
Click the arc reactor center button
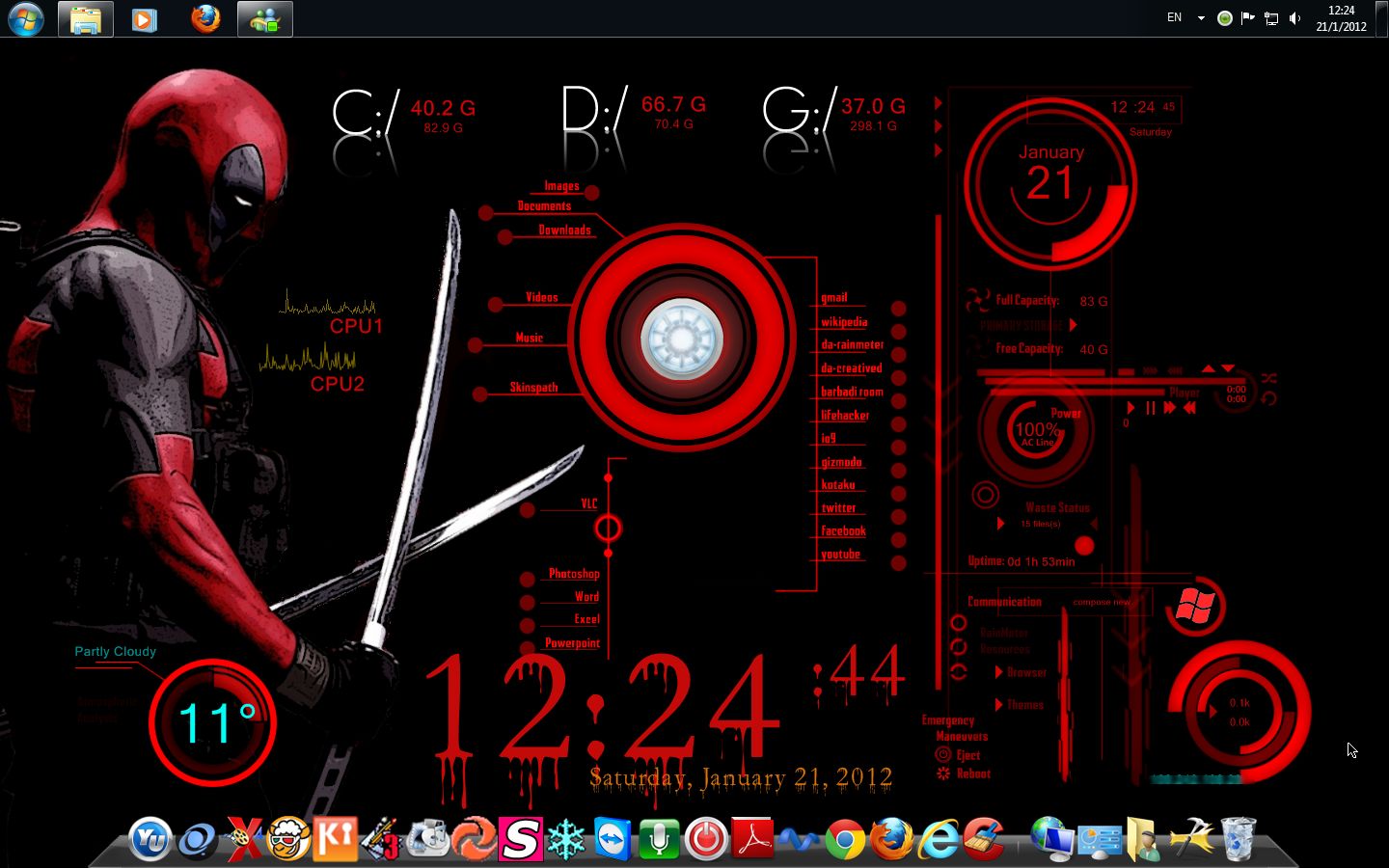pos(681,338)
